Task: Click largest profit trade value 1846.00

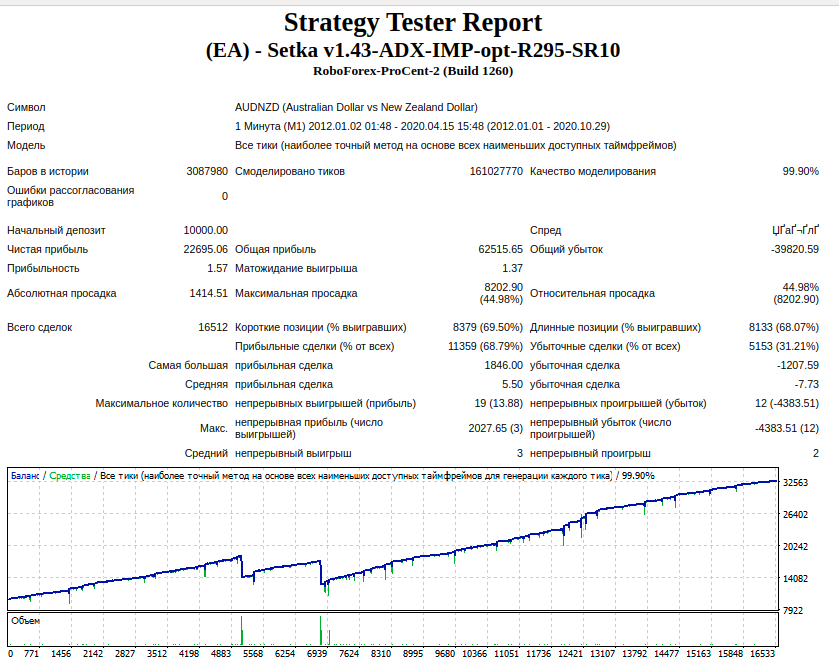Action: [x=504, y=366]
